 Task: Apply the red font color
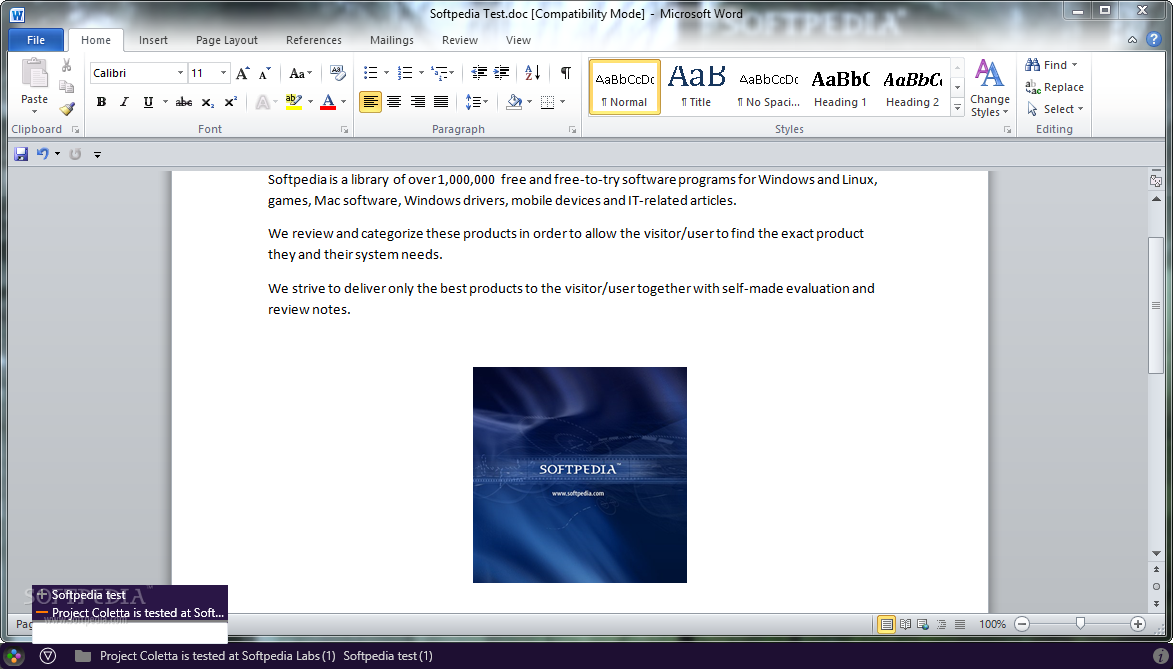(x=328, y=103)
